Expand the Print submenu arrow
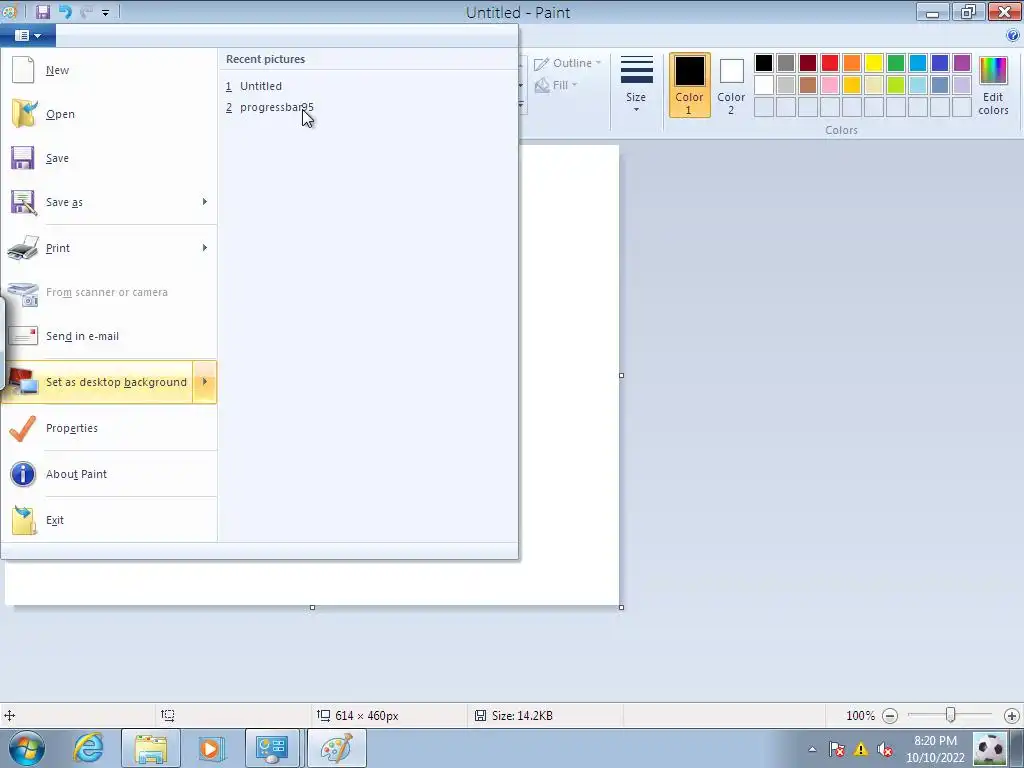Viewport: 1024px width, 768px height. point(204,248)
